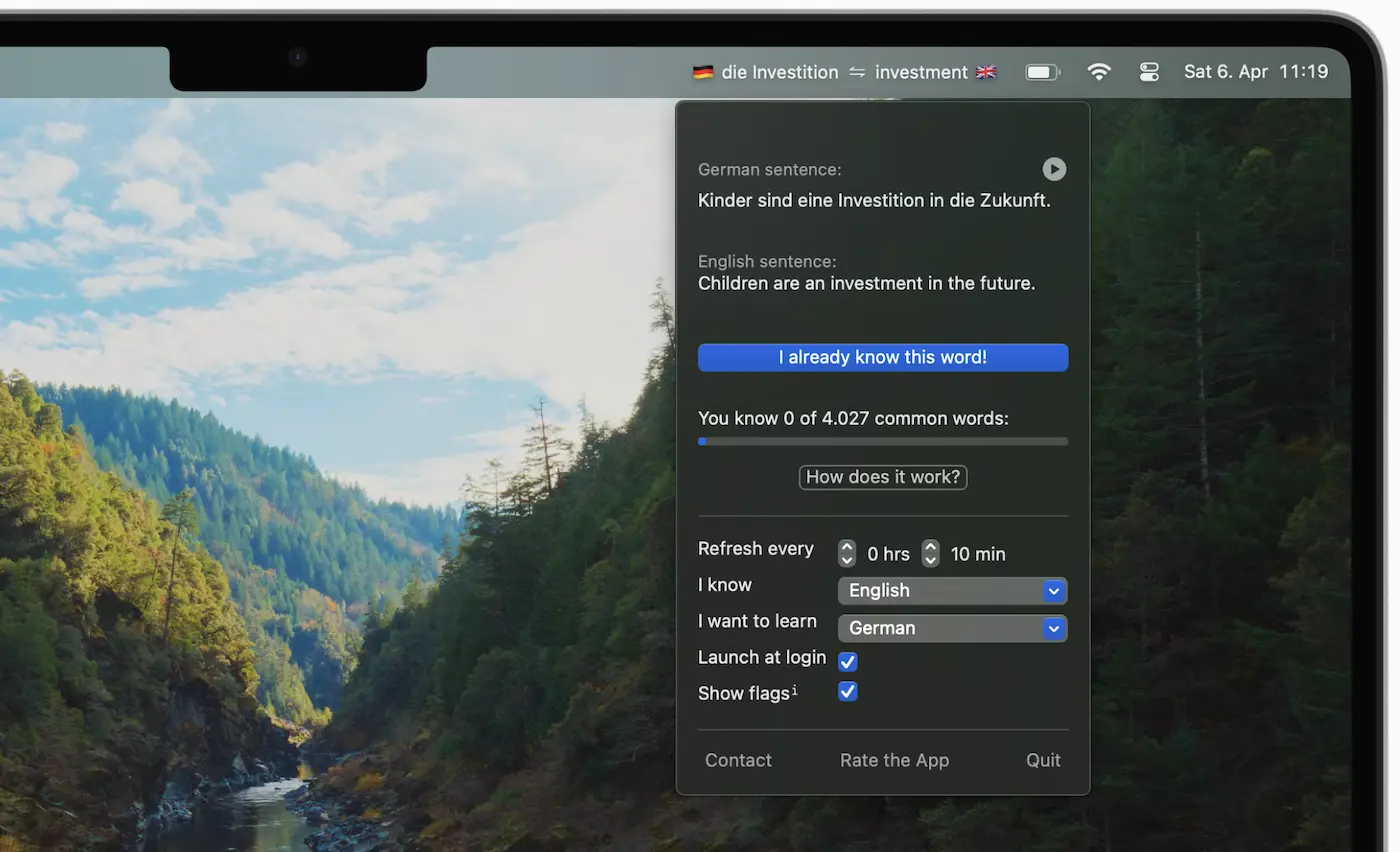Open the 'I want to learn' German dropdown
Viewport: 1400px width, 852px height.
click(952, 629)
